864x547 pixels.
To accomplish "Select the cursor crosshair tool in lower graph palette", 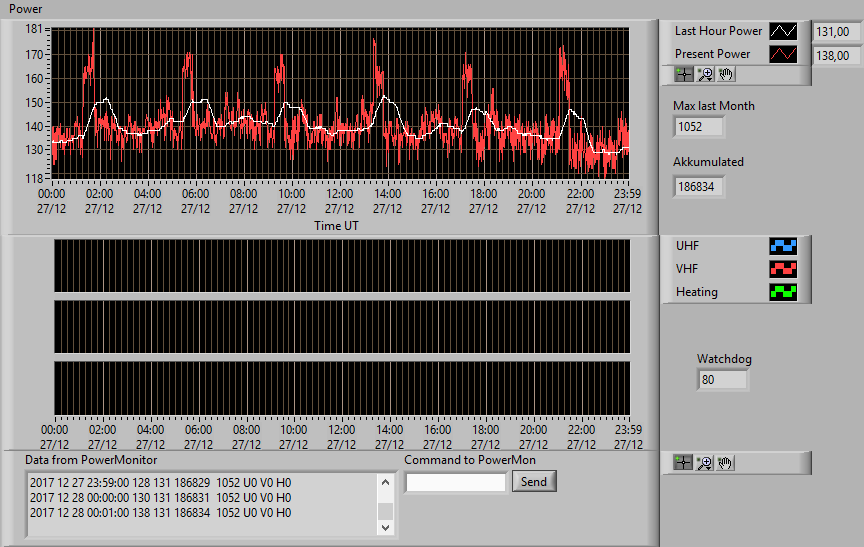I will coord(683,463).
